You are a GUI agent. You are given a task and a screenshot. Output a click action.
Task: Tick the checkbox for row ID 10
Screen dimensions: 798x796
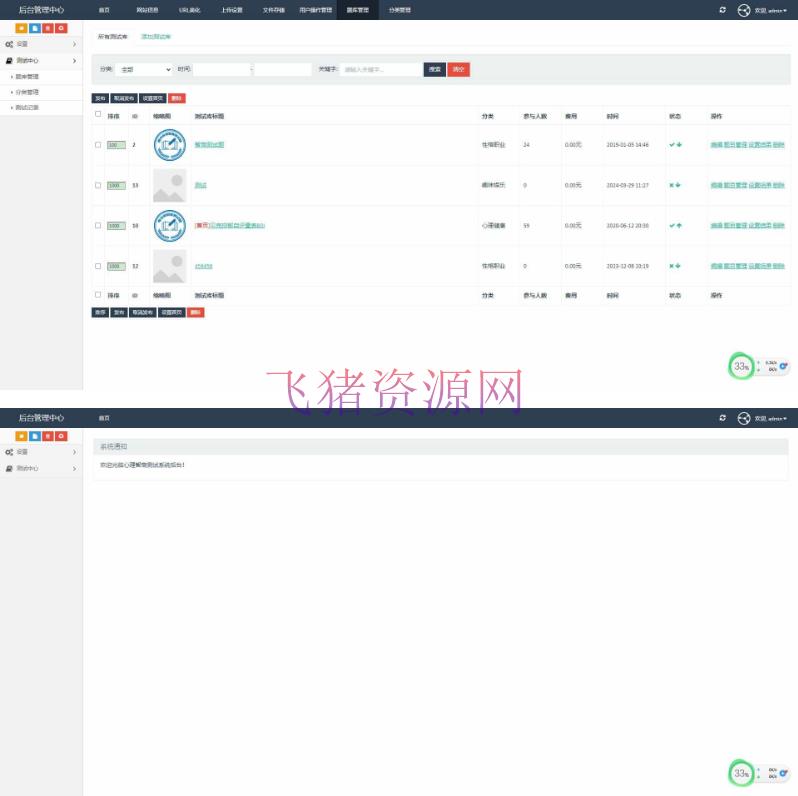[98, 225]
